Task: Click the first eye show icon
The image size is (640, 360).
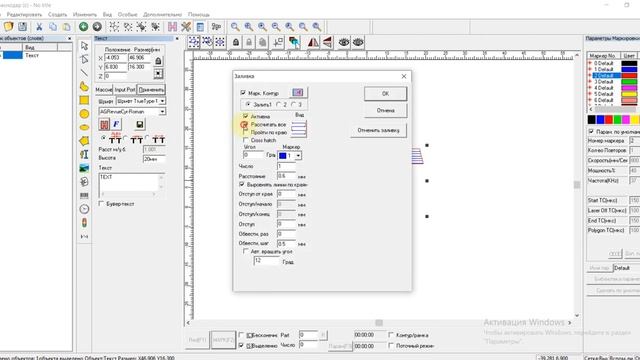Action: 344,42
